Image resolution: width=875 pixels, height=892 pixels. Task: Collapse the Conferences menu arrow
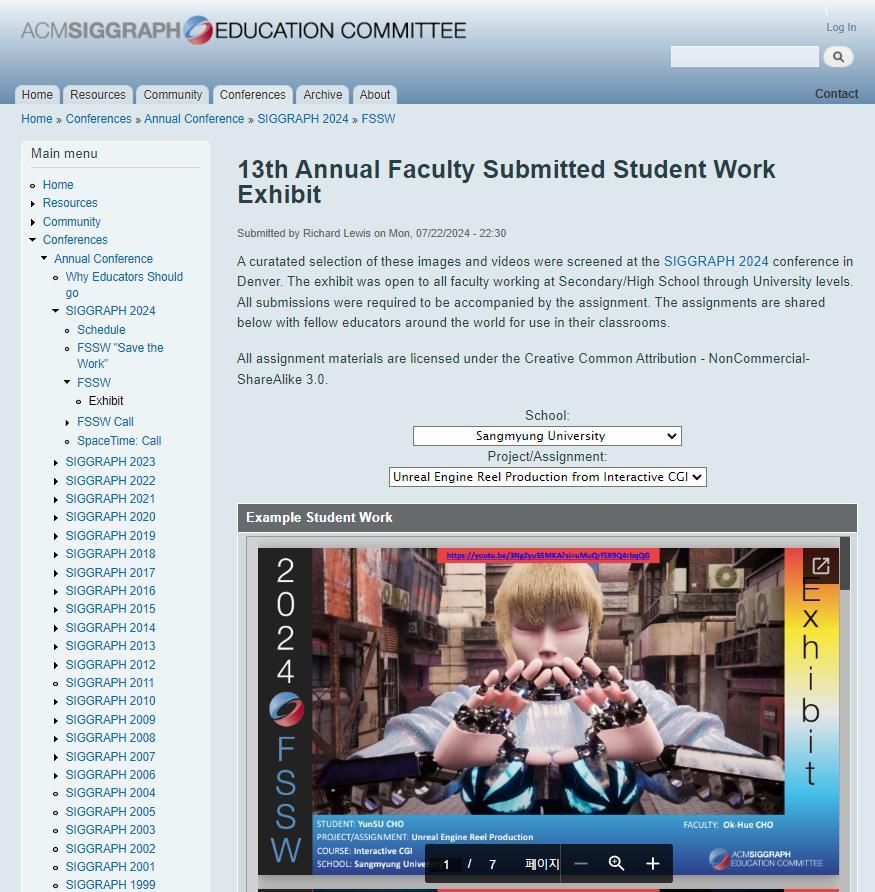[33, 240]
